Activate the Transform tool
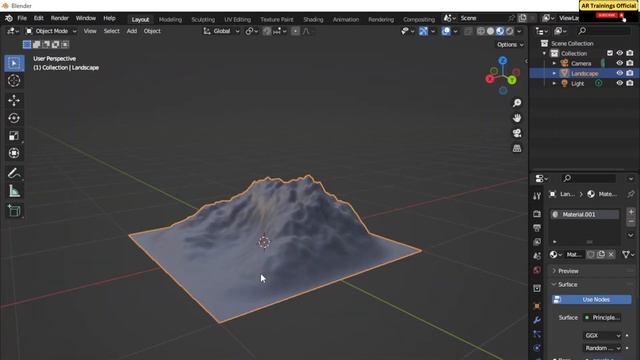 coord(14,153)
